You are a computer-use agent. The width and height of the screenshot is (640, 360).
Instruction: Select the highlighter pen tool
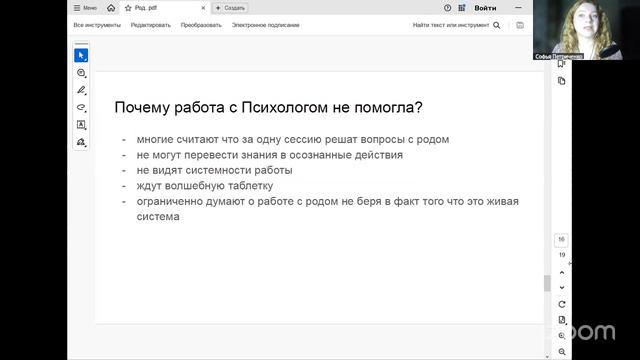81,90
